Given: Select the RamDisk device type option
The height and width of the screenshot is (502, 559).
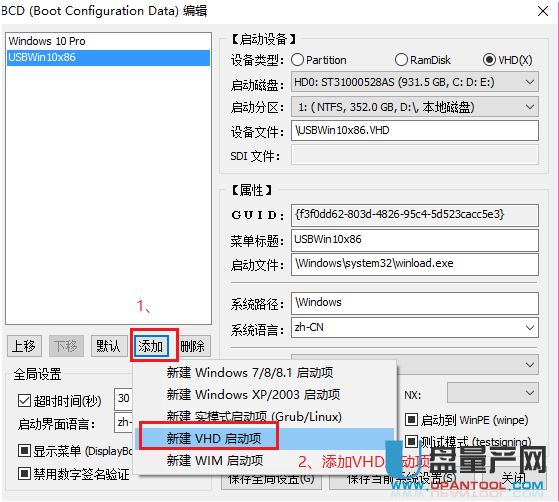Looking at the screenshot, I should [401, 60].
